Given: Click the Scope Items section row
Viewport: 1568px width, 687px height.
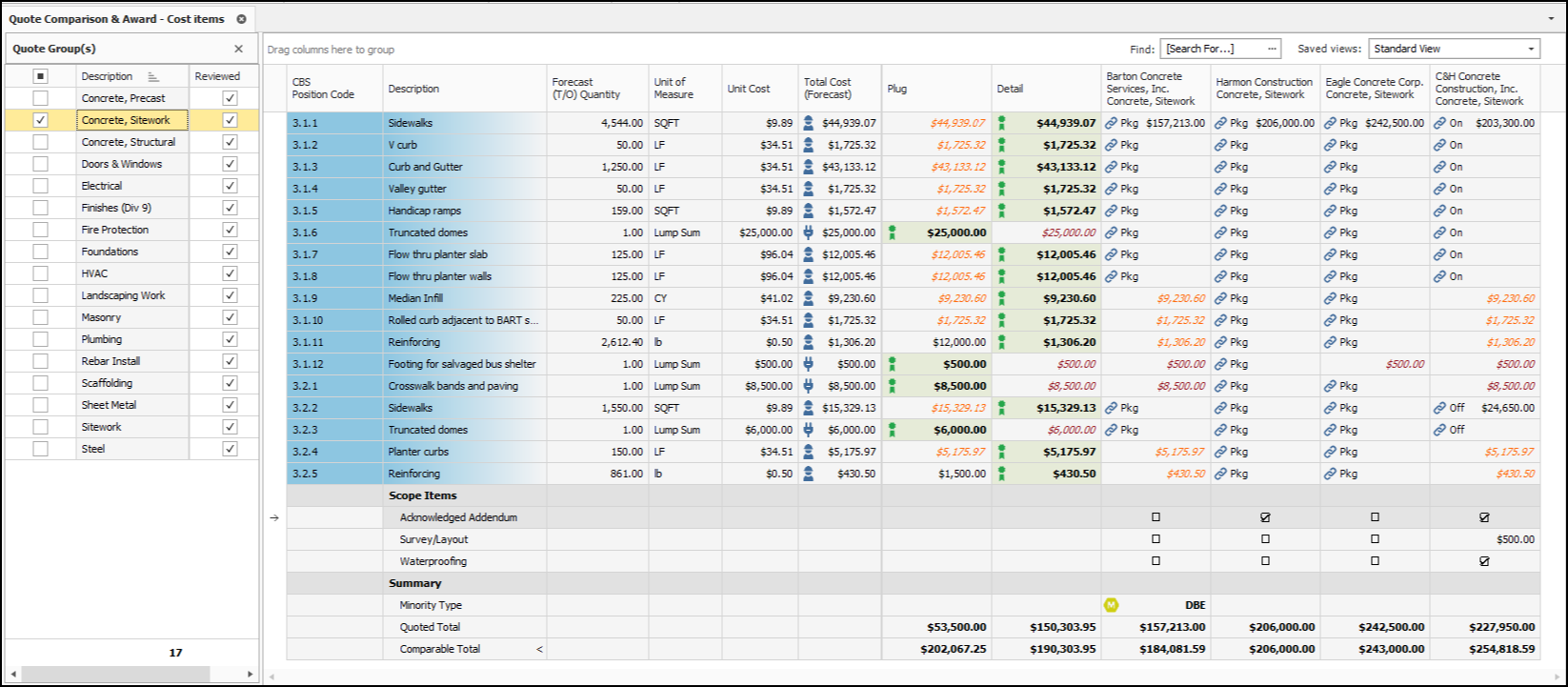Looking at the screenshot, I should (913, 495).
